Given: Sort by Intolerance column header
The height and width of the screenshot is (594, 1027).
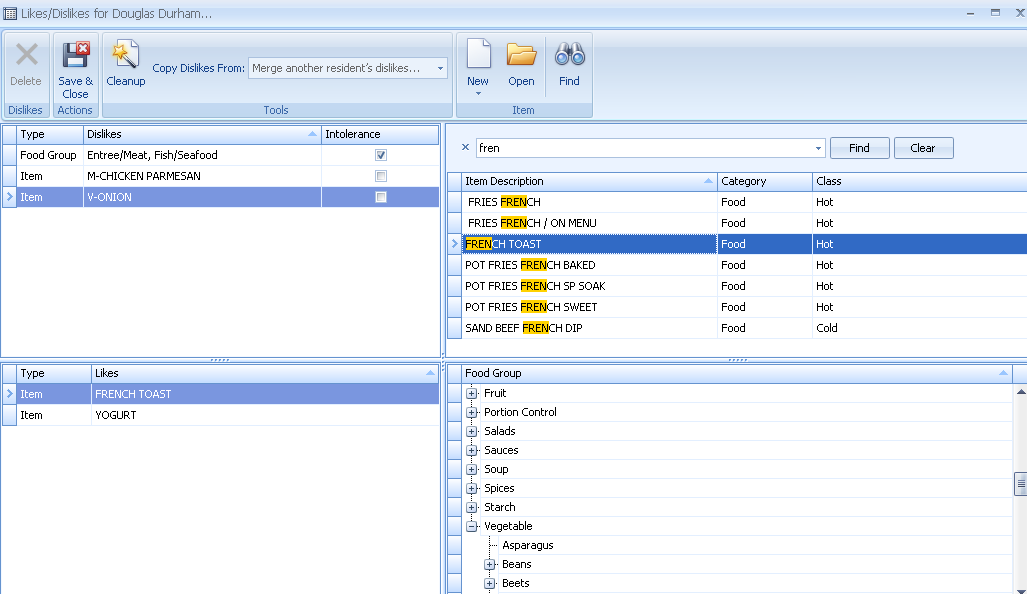Looking at the screenshot, I should pos(380,134).
